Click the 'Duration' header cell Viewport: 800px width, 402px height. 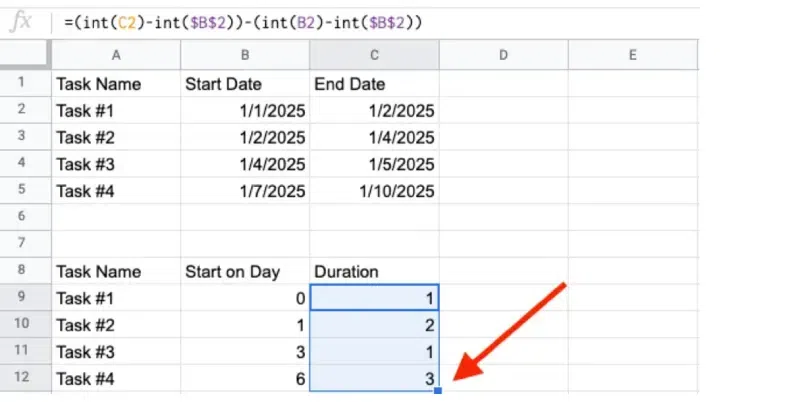coord(374,271)
